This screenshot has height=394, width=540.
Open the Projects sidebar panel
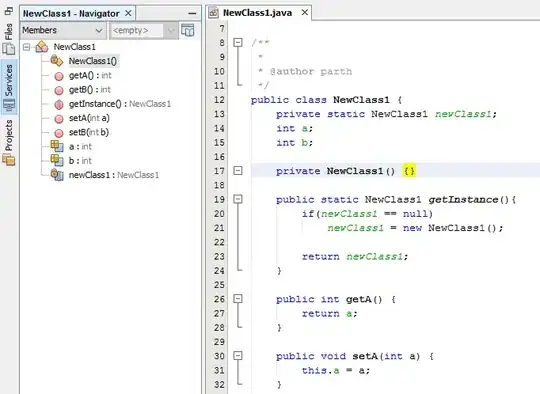point(9,142)
